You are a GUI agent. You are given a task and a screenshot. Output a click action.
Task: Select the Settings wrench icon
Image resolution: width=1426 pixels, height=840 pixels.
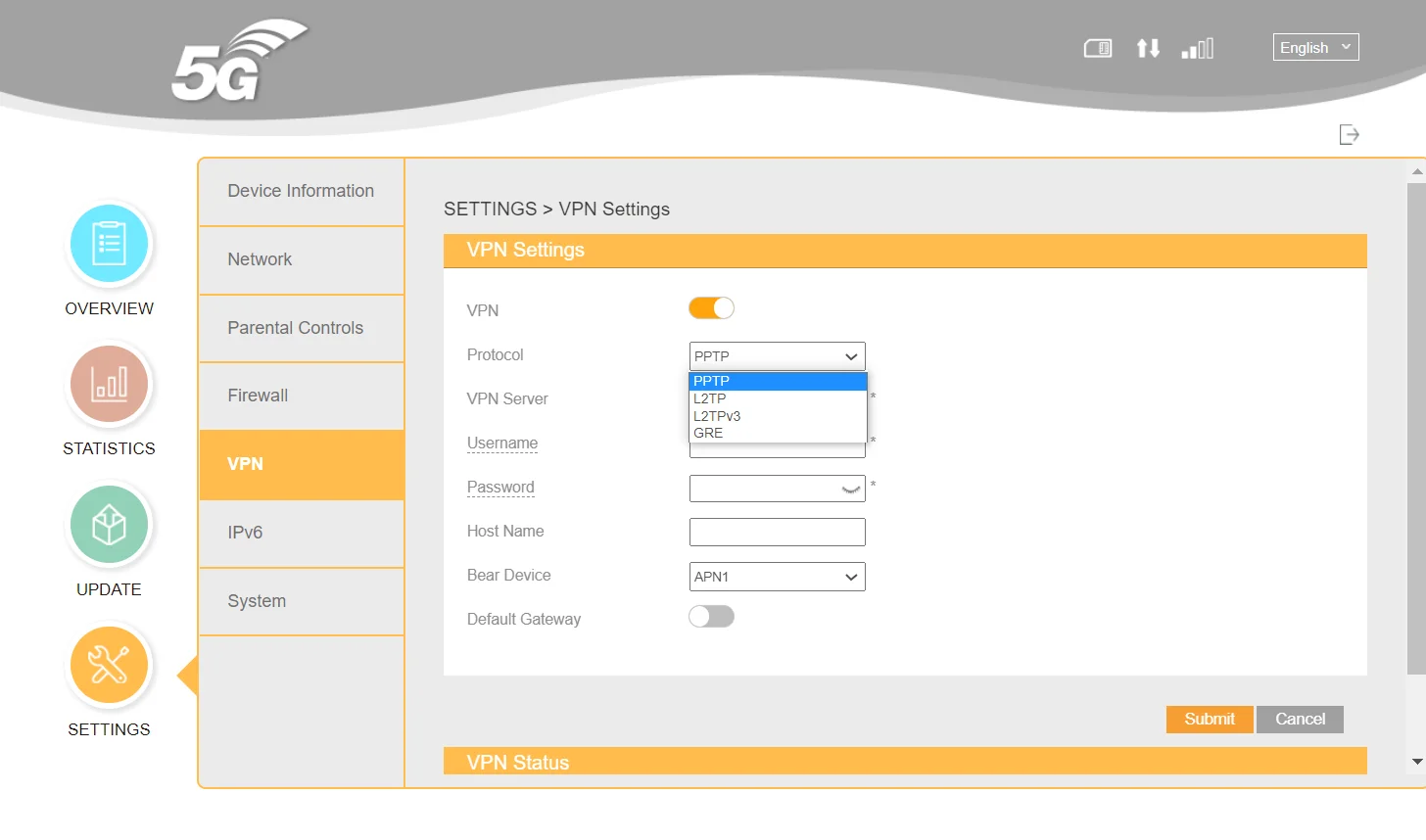[109, 666]
